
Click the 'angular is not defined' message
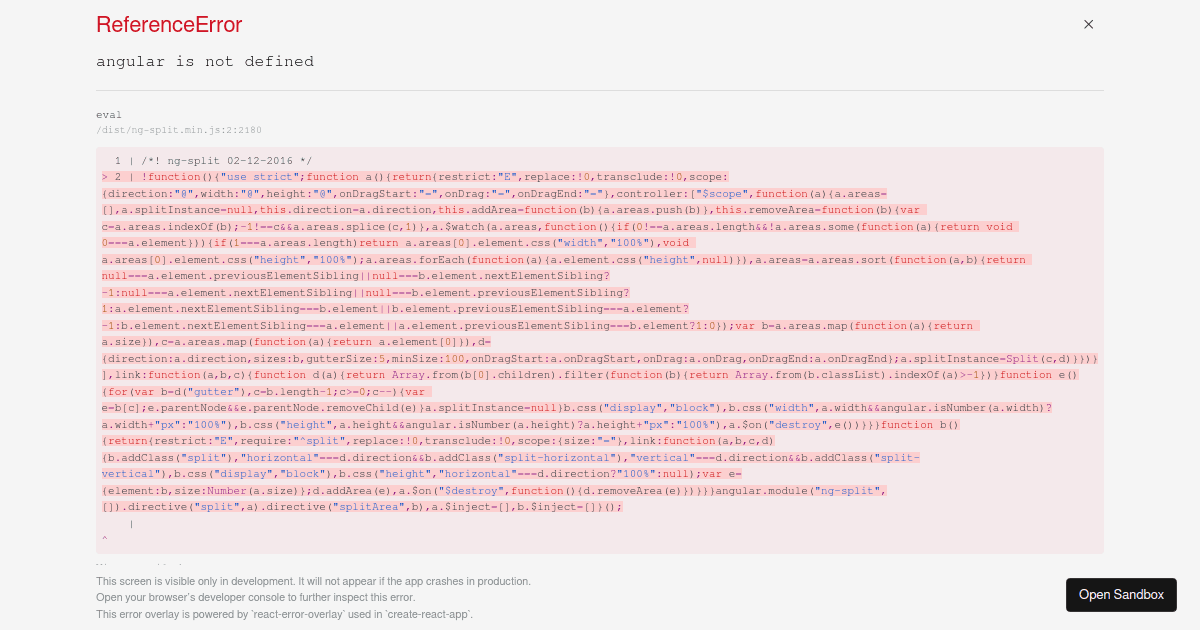click(205, 61)
